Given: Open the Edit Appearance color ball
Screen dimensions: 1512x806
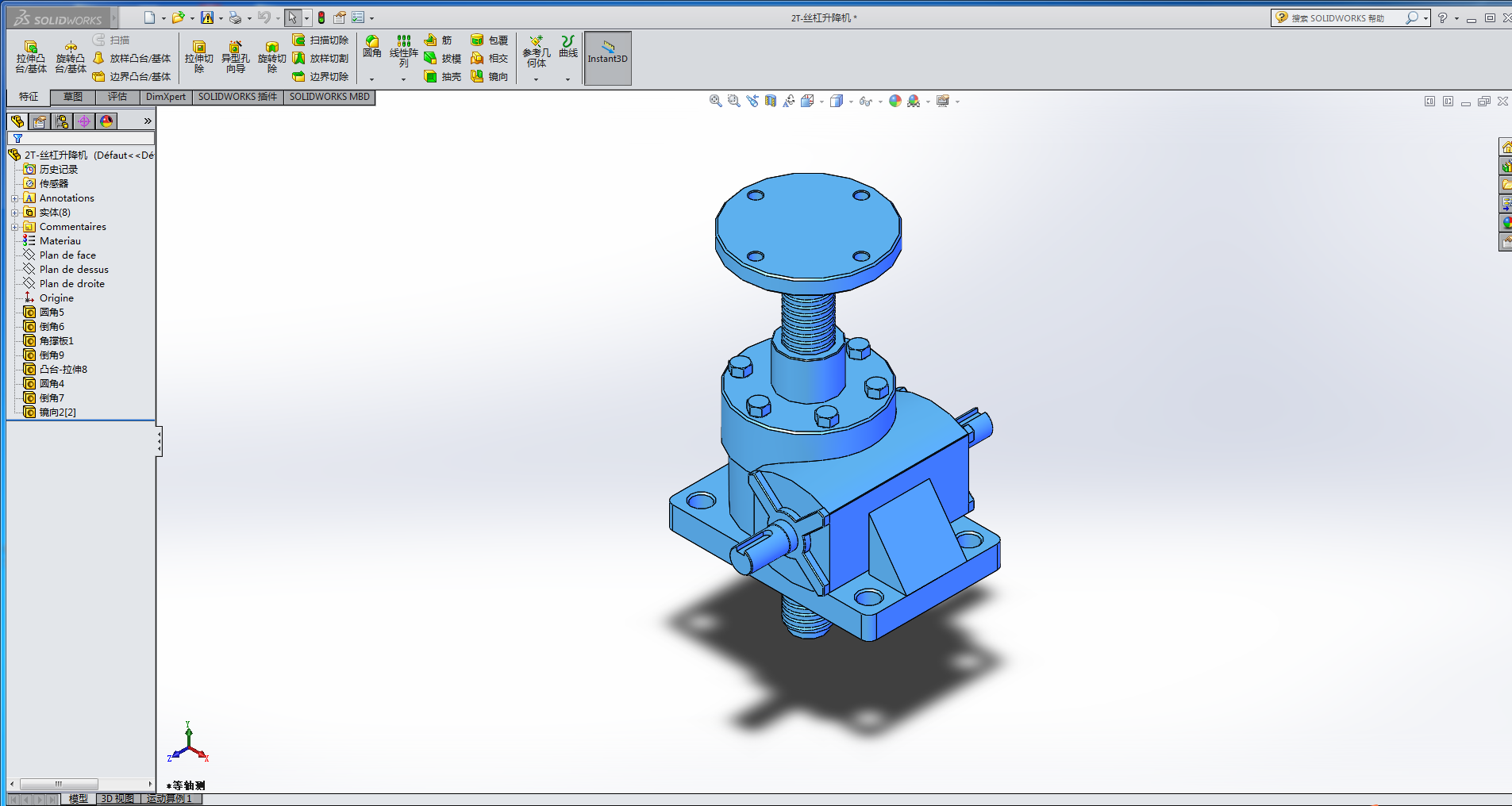Looking at the screenshot, I should coord(895,102).
